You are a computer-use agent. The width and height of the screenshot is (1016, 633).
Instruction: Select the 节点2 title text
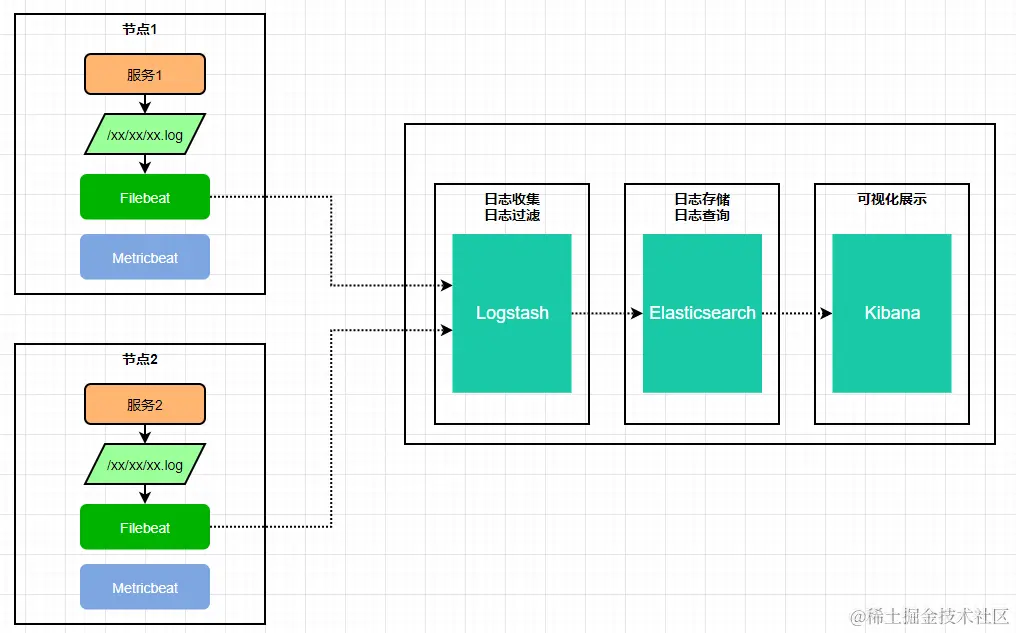(x=140, y=359)
